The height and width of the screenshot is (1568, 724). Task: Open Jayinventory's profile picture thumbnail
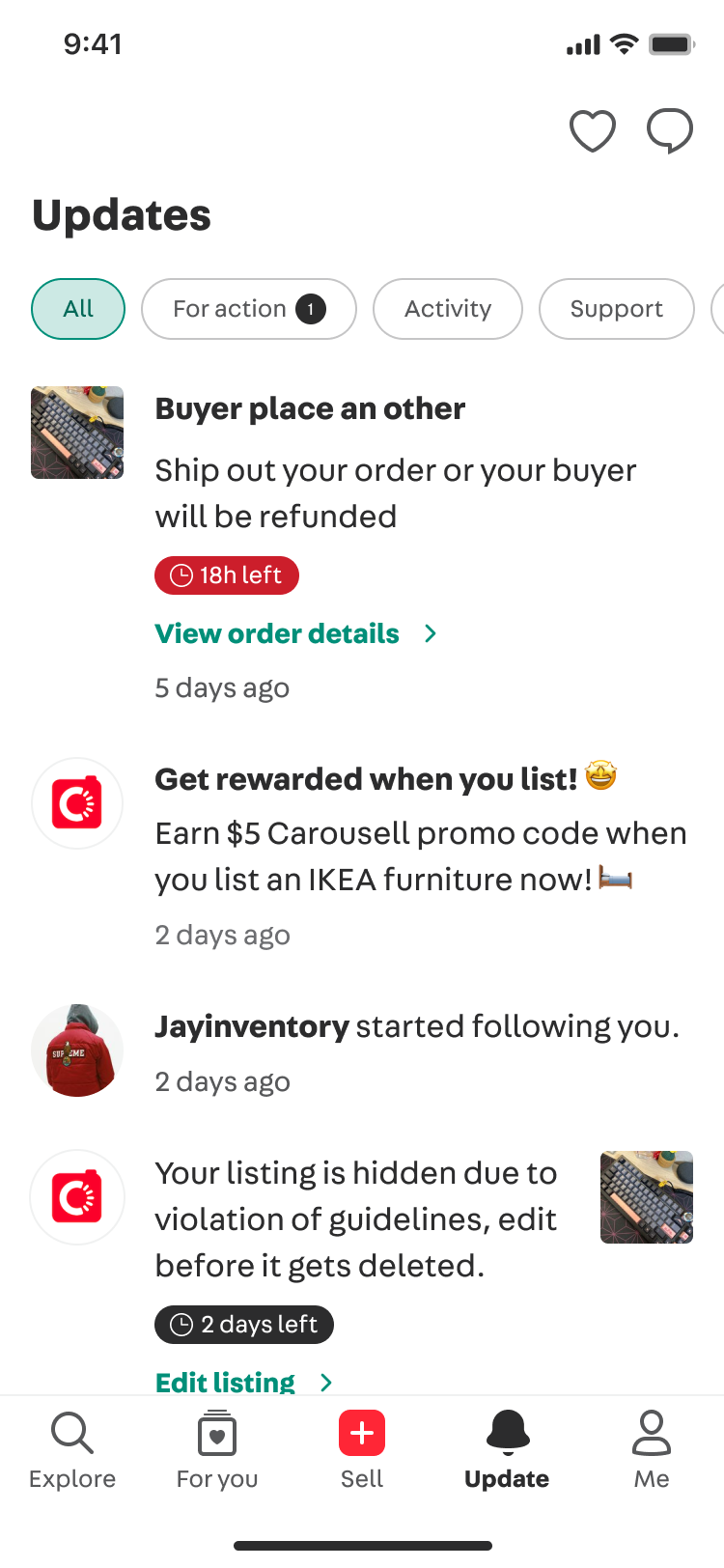(77, 1050)
